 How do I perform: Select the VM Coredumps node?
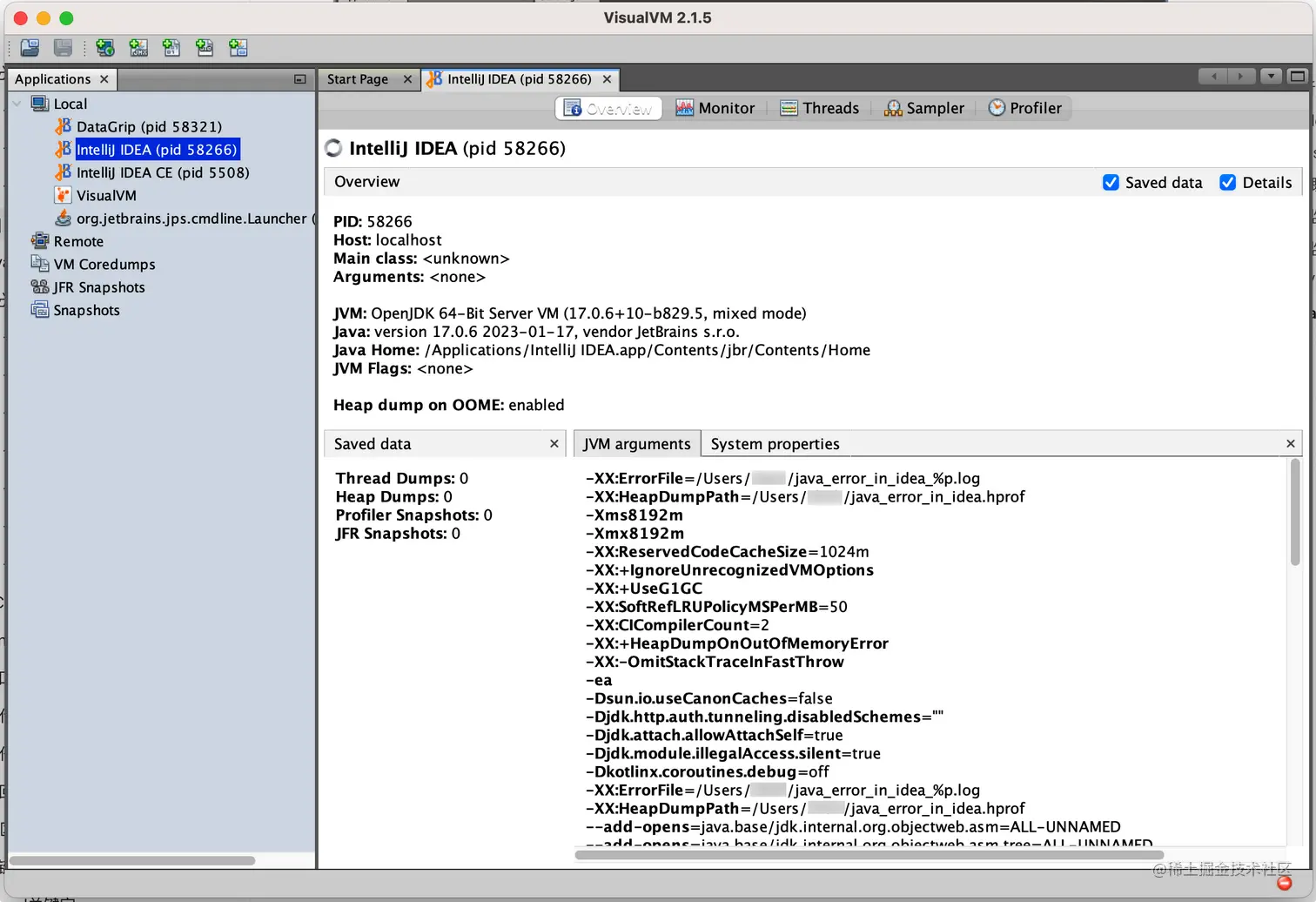(x=104, y=265)
